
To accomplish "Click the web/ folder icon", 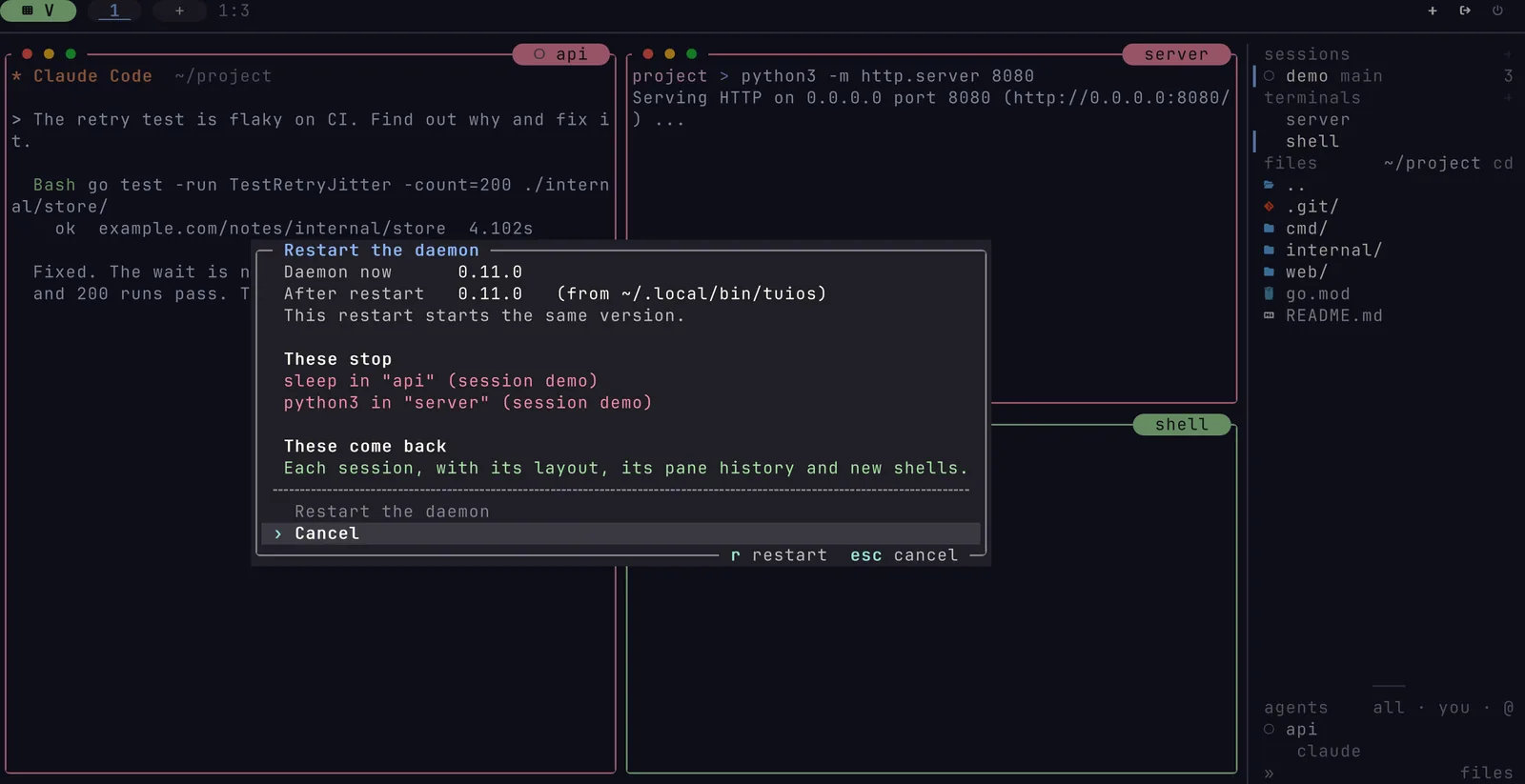I will tap(1269, 272).
